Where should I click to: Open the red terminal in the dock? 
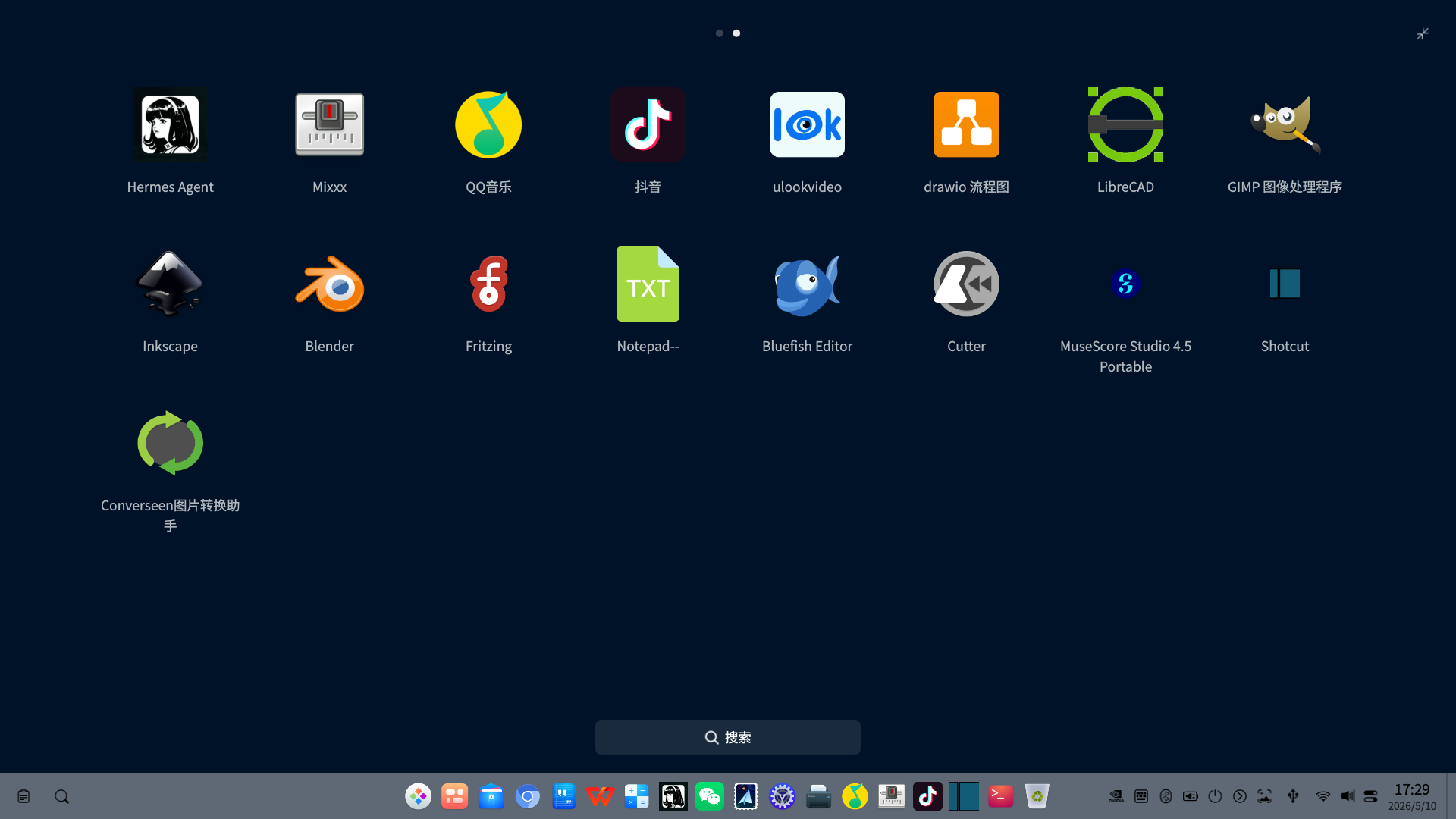point(1001,796)
